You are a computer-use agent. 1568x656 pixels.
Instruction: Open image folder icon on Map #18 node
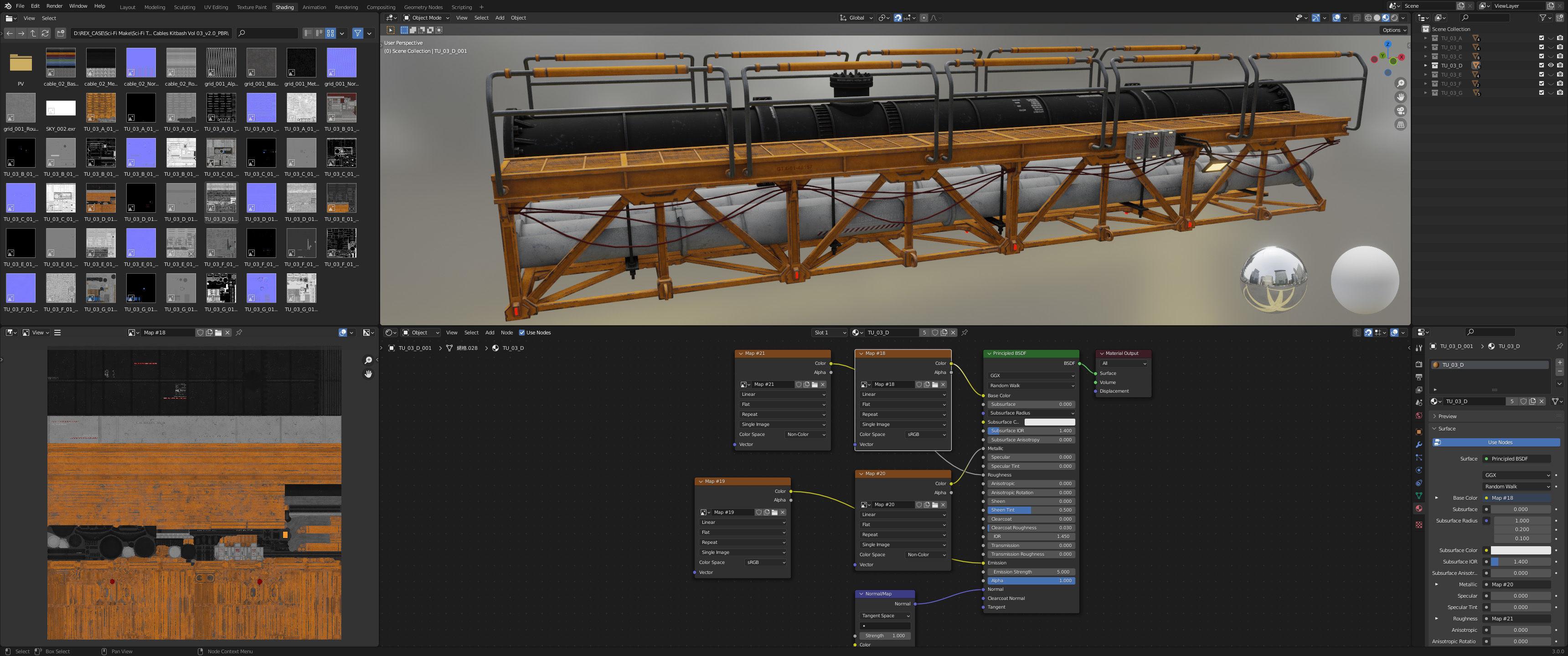[x=935, y=384]
